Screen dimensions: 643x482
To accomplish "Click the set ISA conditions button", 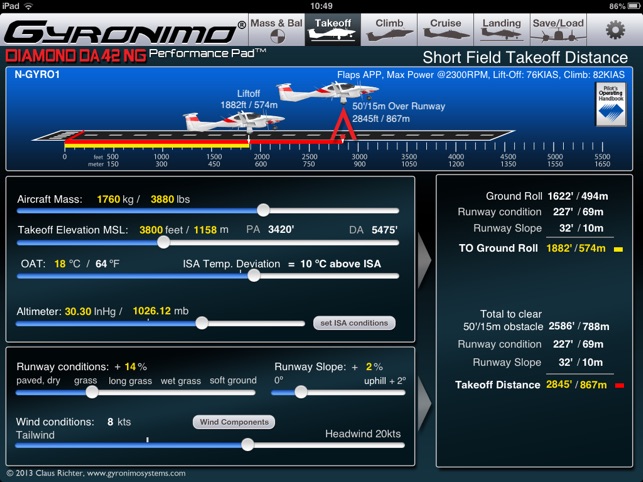I will pos(354,323).
